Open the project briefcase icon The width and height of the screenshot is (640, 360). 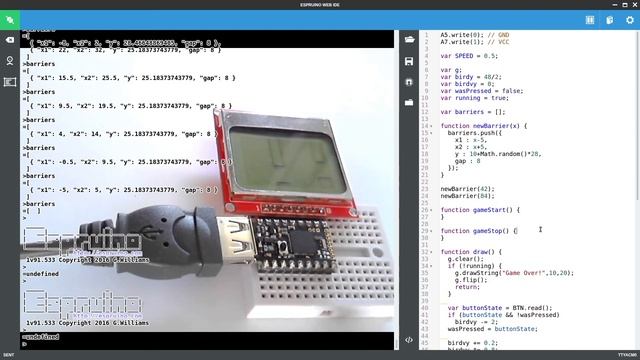(x=409, y=102)
